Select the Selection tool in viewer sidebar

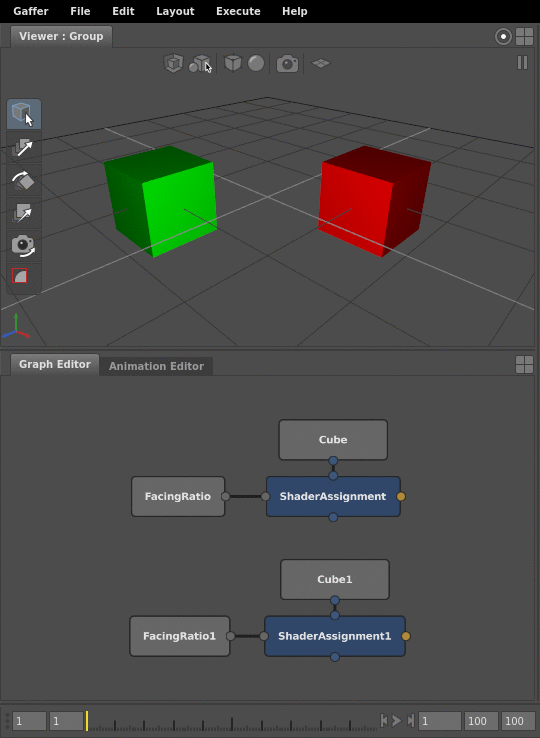(24, 114)
